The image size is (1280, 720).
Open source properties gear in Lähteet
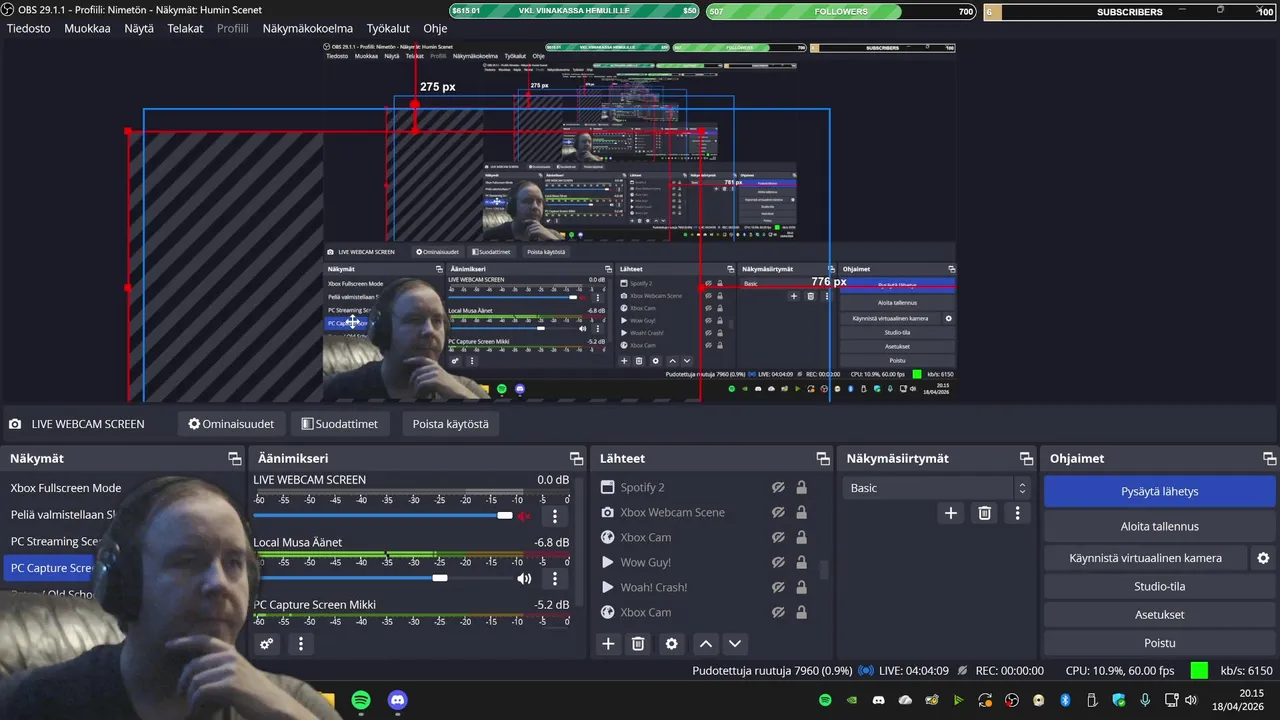pos(672,644)
